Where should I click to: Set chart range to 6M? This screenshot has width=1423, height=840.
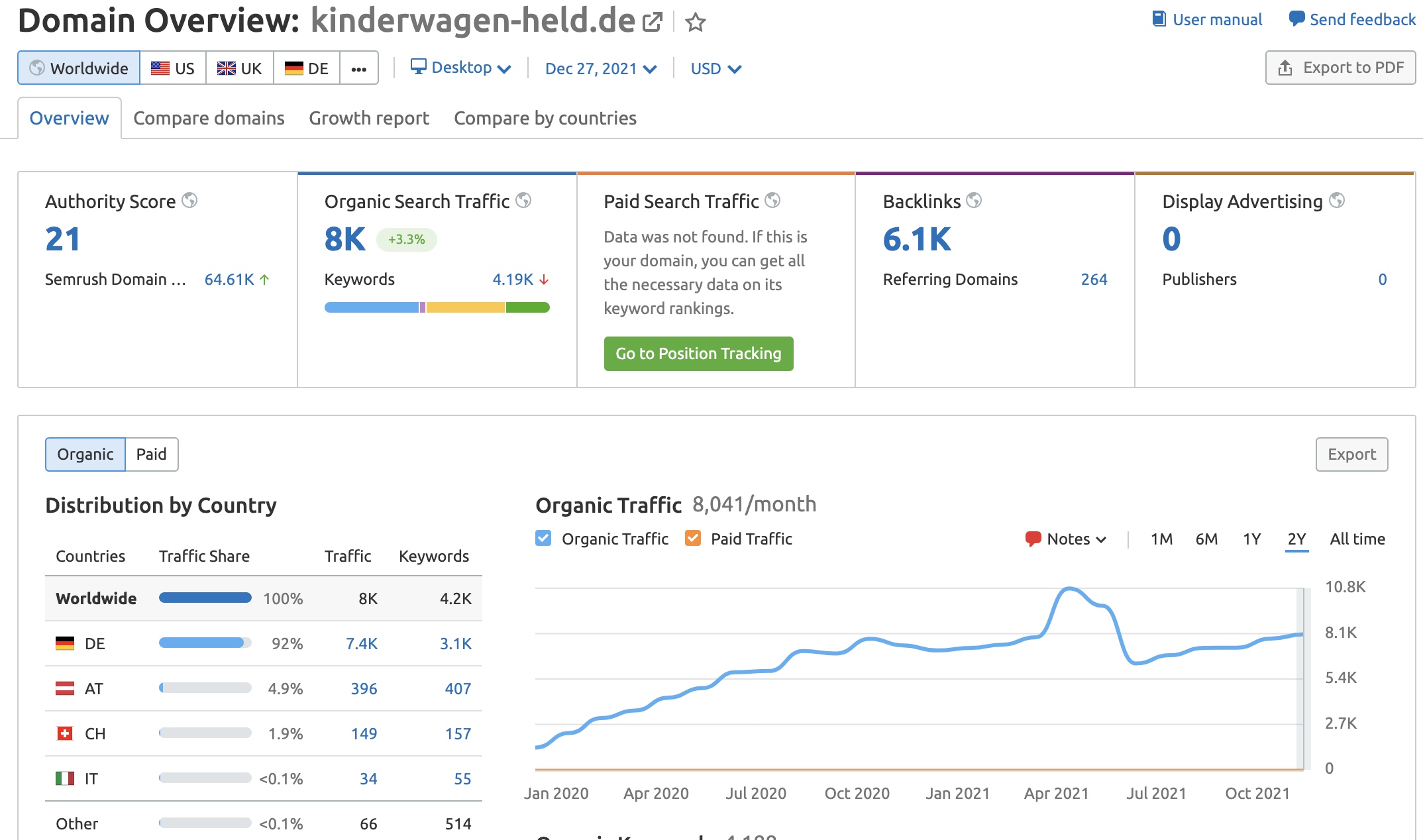pos(1206,539)
